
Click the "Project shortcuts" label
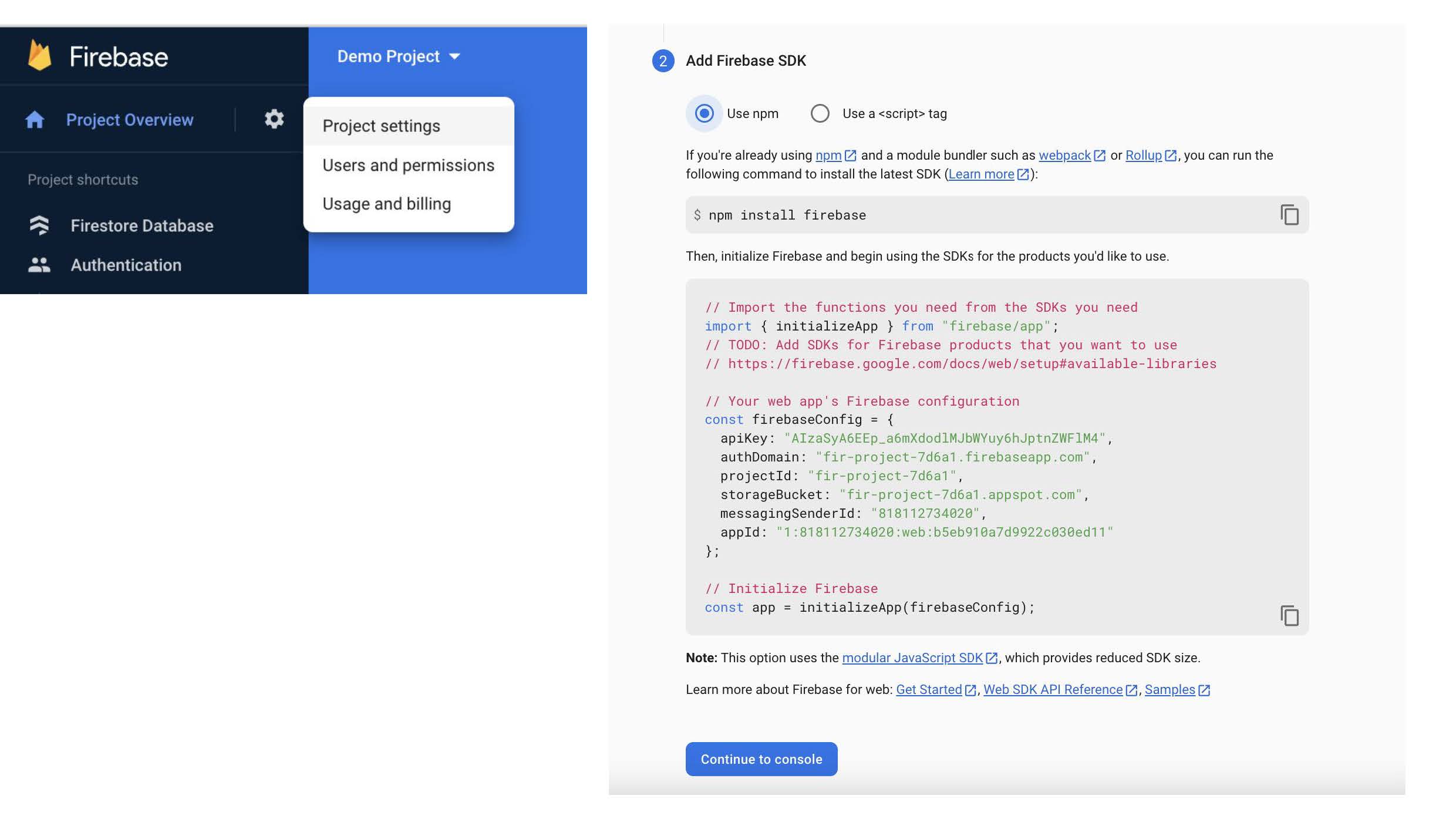click(83, 180)
